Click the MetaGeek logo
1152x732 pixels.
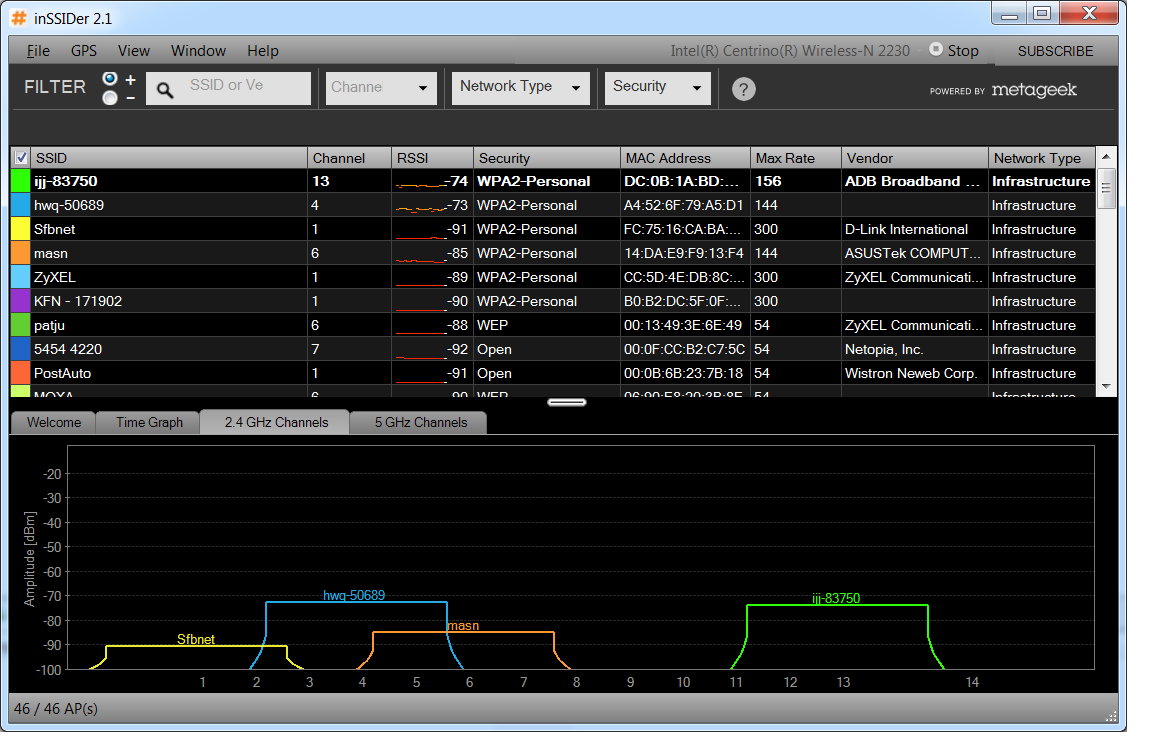pyautogui.click(x=1034, y=90)
